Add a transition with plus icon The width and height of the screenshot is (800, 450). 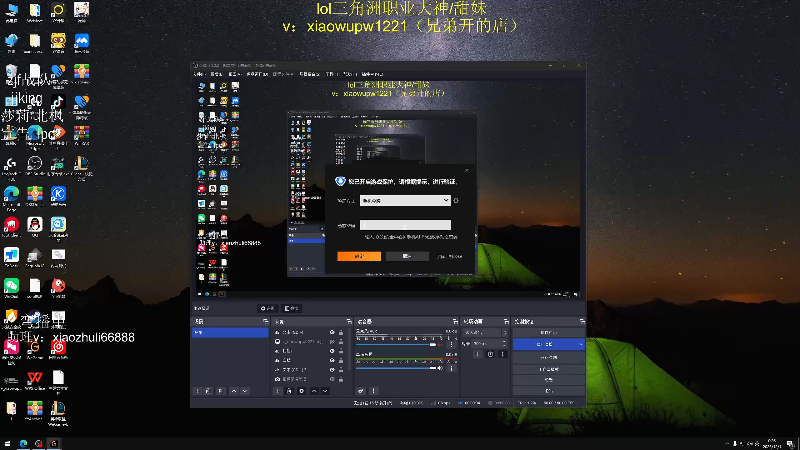click(478, 354)
